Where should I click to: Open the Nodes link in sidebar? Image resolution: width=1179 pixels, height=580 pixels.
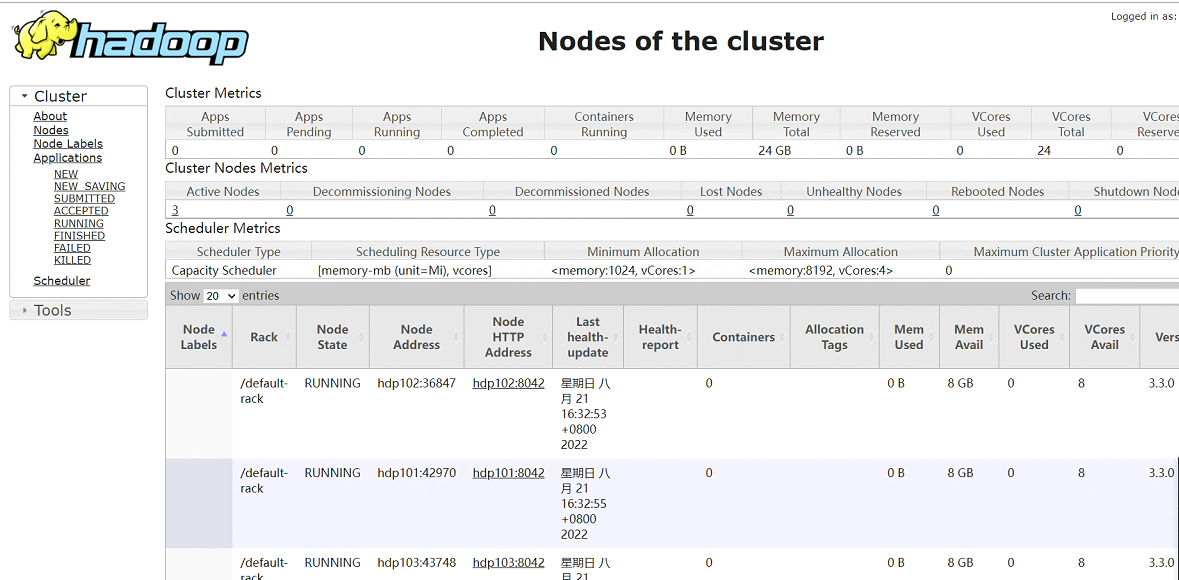coord(51,130)
